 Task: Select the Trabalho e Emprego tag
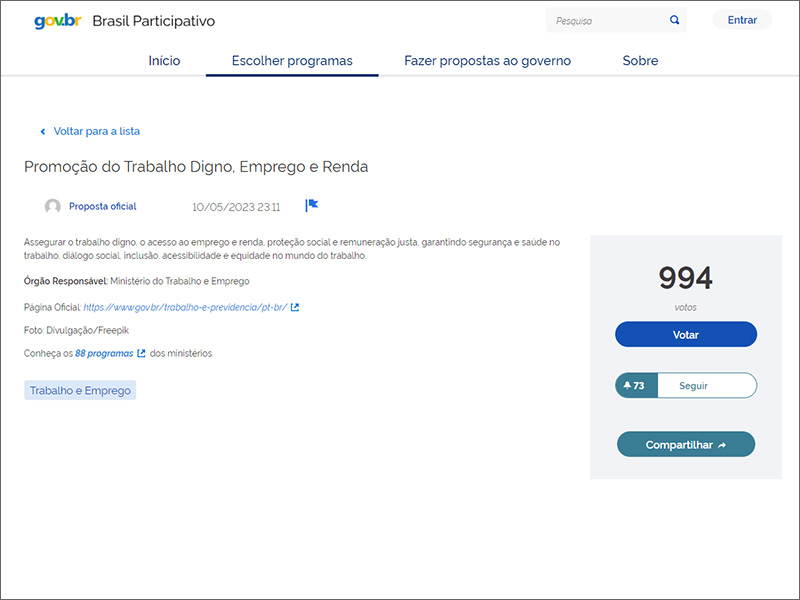coord(80,390)
